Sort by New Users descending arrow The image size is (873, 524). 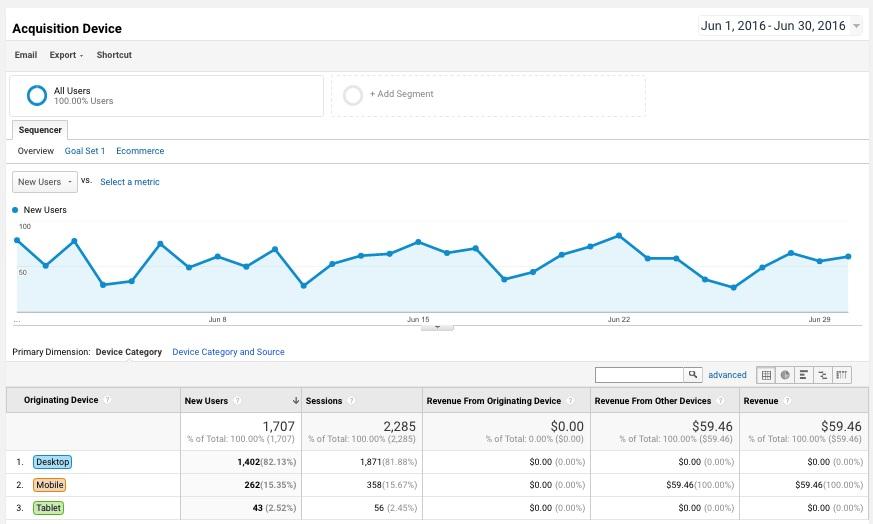(295, 401)
